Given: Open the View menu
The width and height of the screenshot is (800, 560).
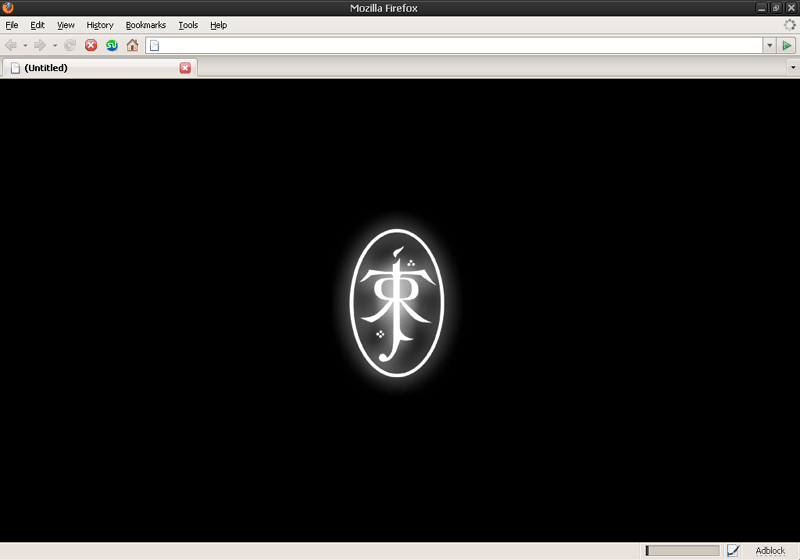Looking at the screenshot, I should click(x=66, y=25).
